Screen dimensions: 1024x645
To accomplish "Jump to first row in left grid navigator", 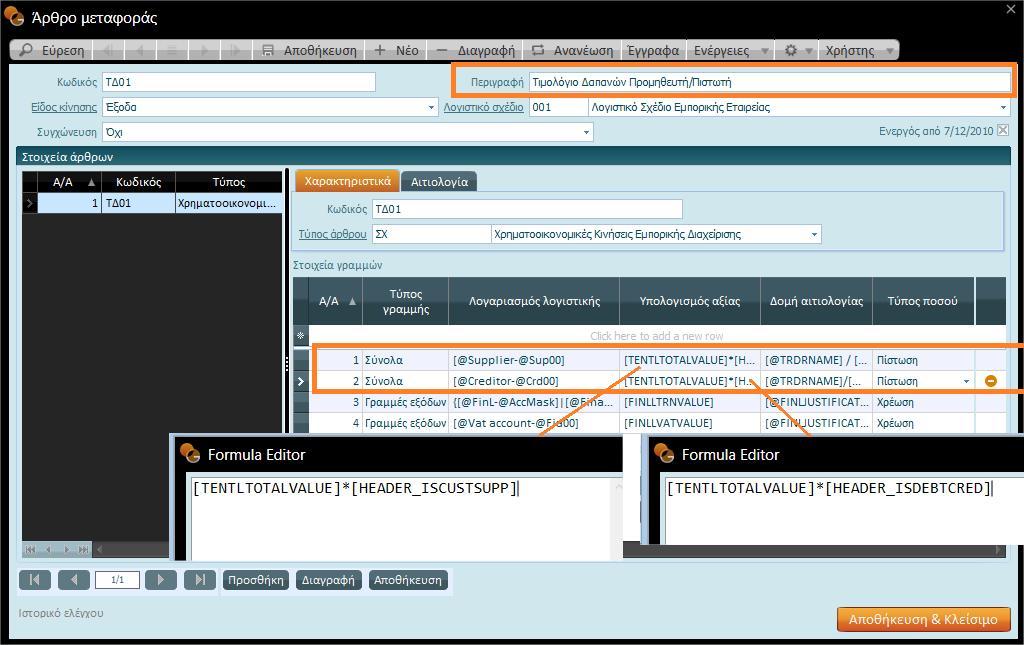I will [x=30, y=550].
